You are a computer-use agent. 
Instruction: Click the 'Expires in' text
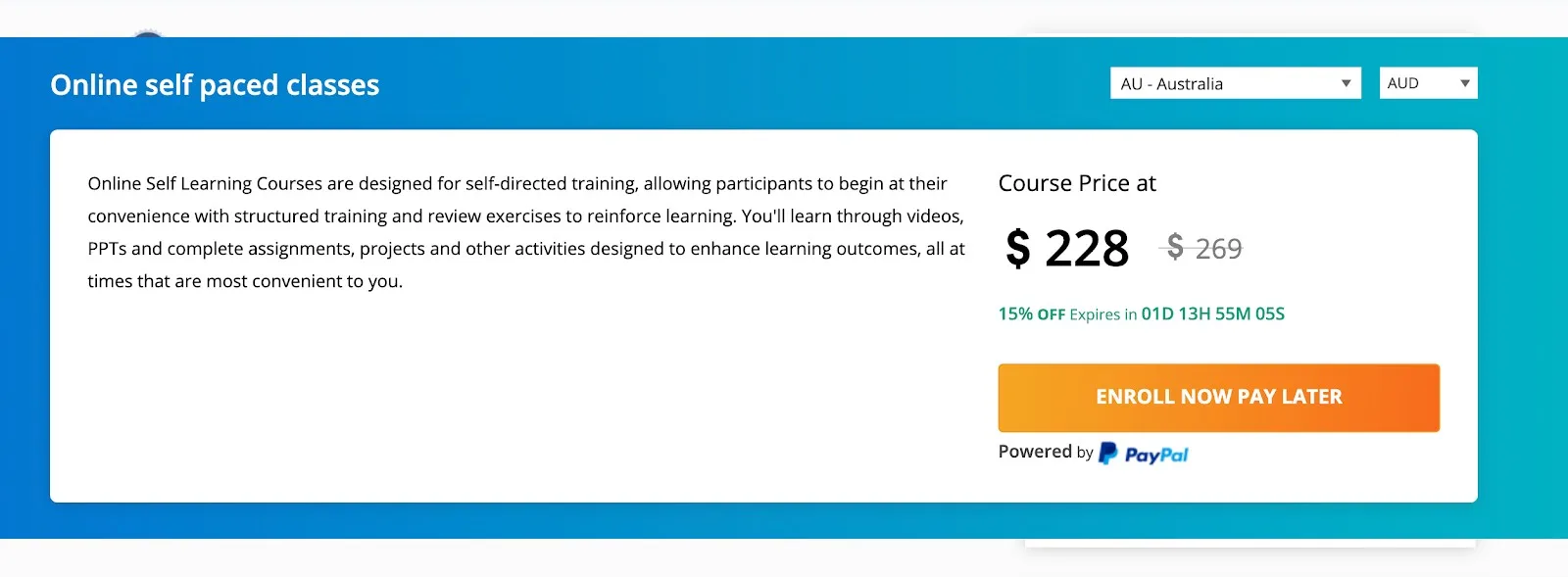tap(1102, 314)
